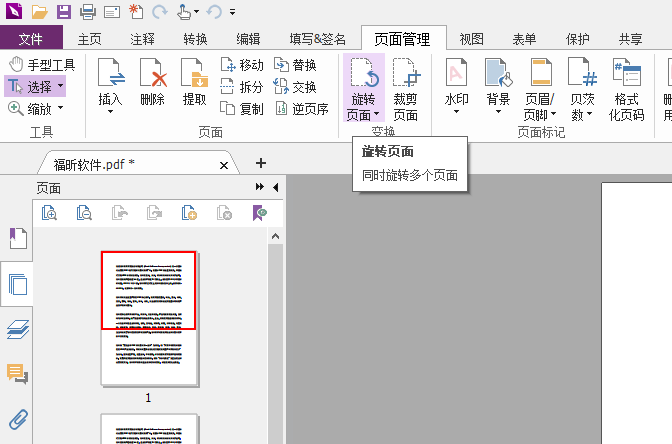Expand the 选择 (Select) tool dropdown arrow

(60, 87)
